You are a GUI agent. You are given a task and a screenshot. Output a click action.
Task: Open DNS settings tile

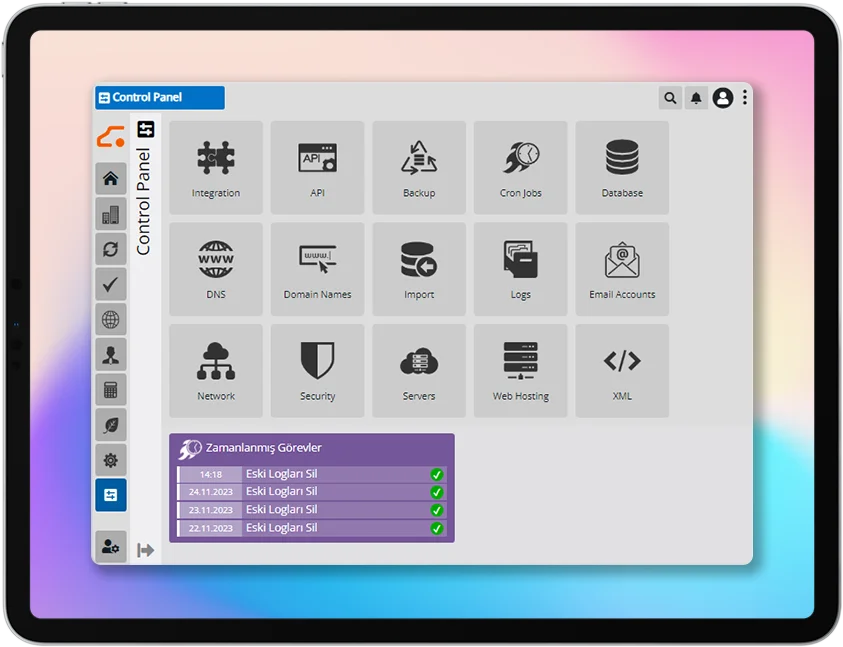point(216,269)
